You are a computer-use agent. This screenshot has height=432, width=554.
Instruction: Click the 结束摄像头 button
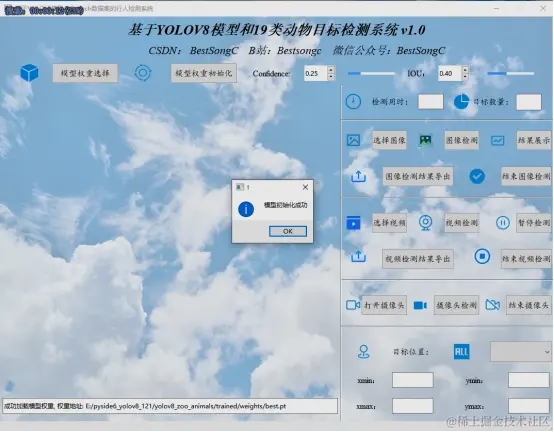pos(529,305)
